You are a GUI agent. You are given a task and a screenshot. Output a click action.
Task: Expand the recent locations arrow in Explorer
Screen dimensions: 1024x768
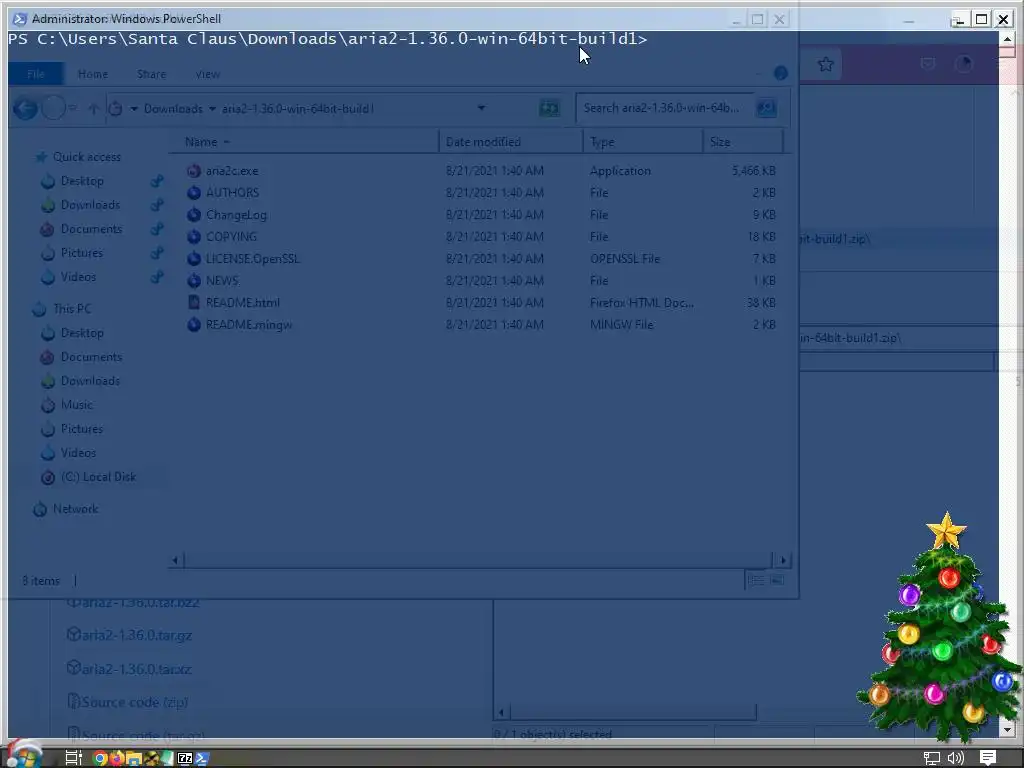(x=73, y=108)
